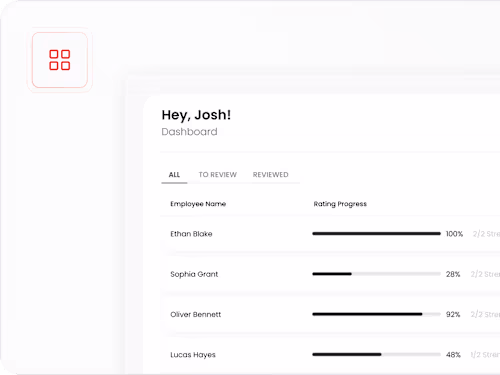Click Sophia Grant's rating progress bar
The width and height of the screenshot is (500, 375).
(376, 274)
